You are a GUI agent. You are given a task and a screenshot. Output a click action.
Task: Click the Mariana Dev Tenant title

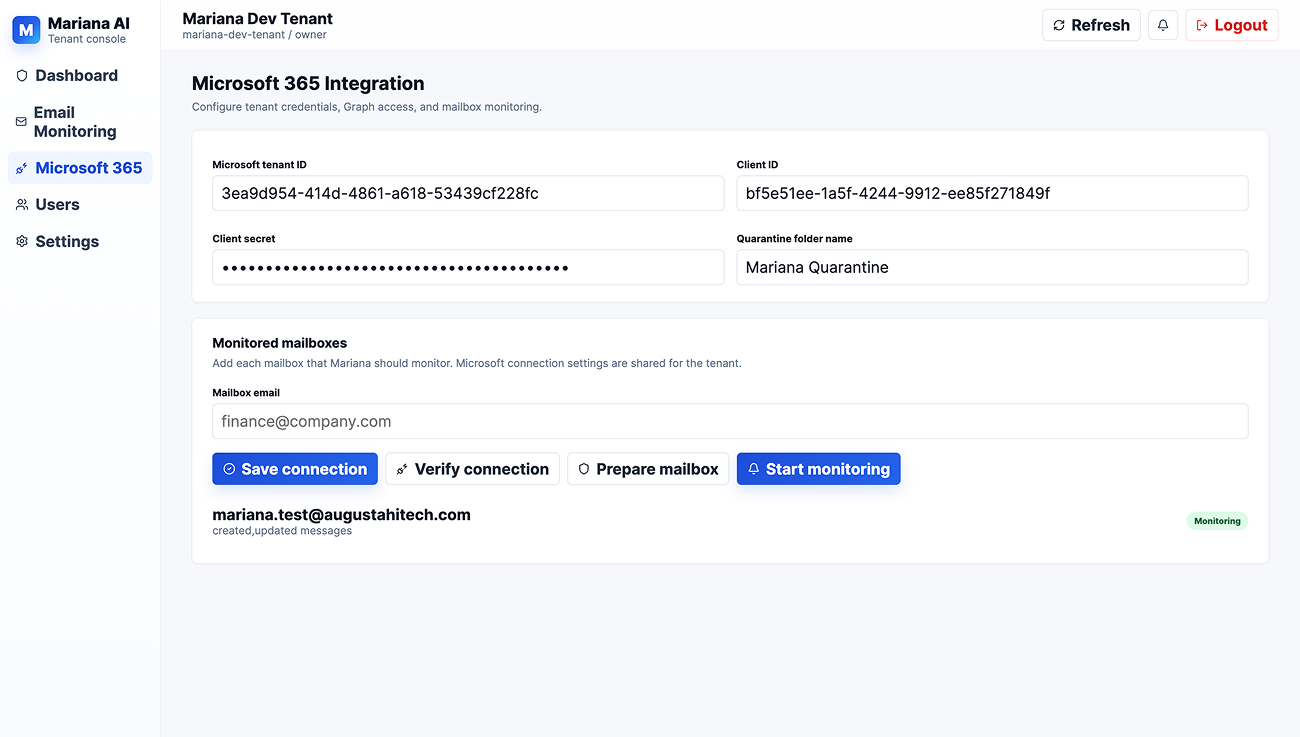pos(258,18)
